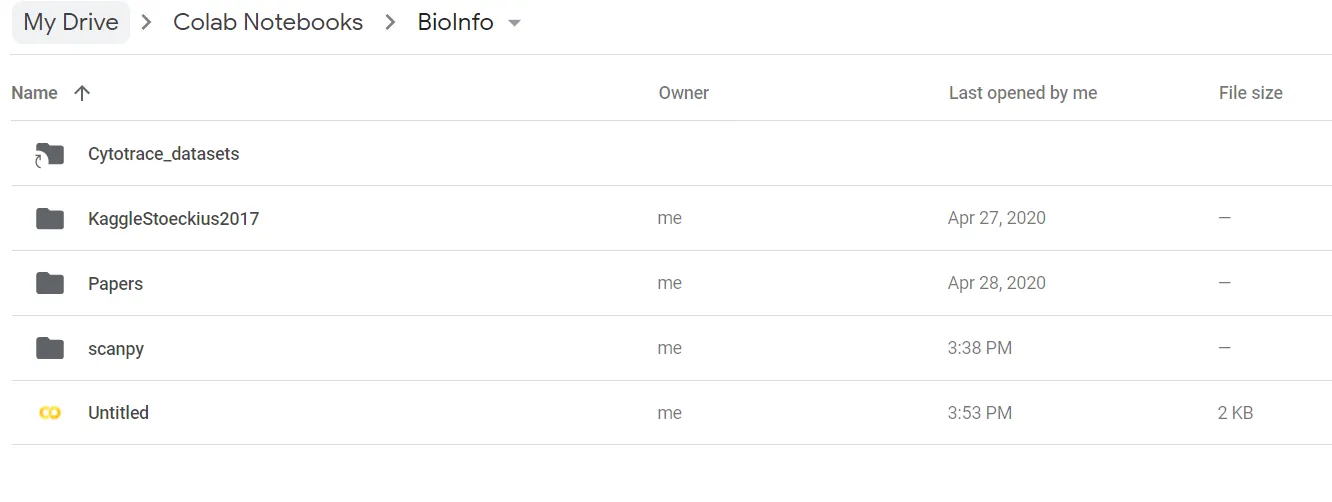This screenshot has height=502, width=1332.
Task: Click the scanpy folder icon
Action: pyautogui.click(x=49, y=349)
